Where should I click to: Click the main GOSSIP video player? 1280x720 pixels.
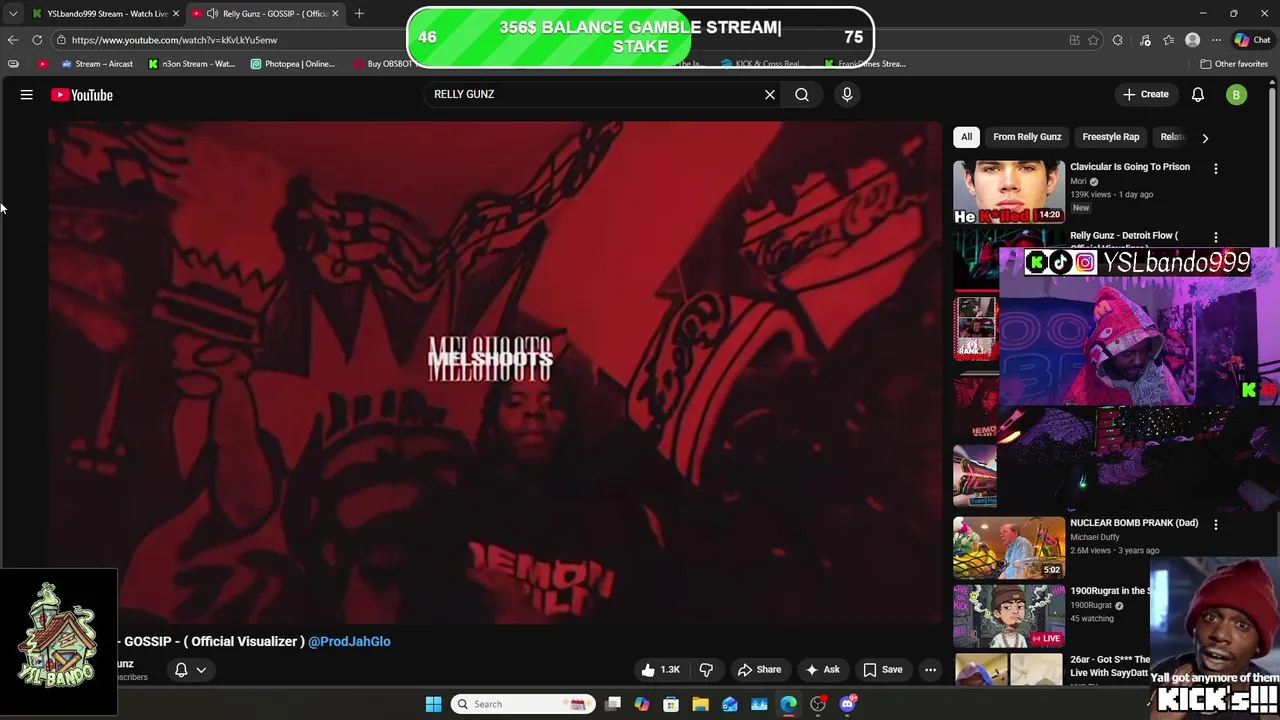[x=495, y=372]
